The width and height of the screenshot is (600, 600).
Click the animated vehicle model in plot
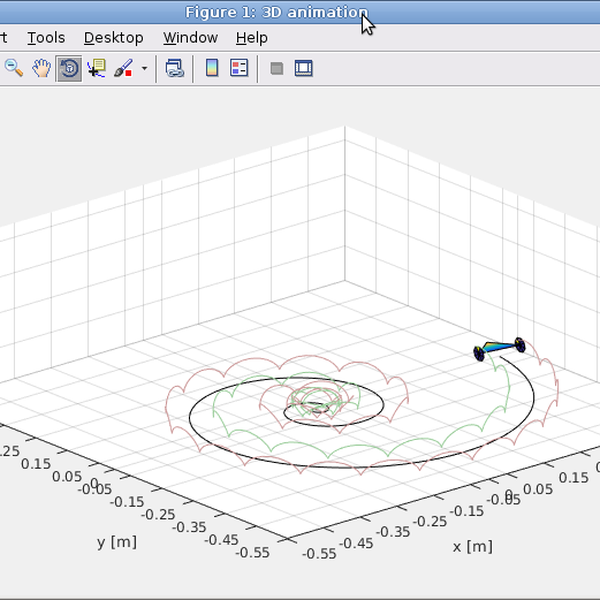pyautogui.click(x=499, y=347)
